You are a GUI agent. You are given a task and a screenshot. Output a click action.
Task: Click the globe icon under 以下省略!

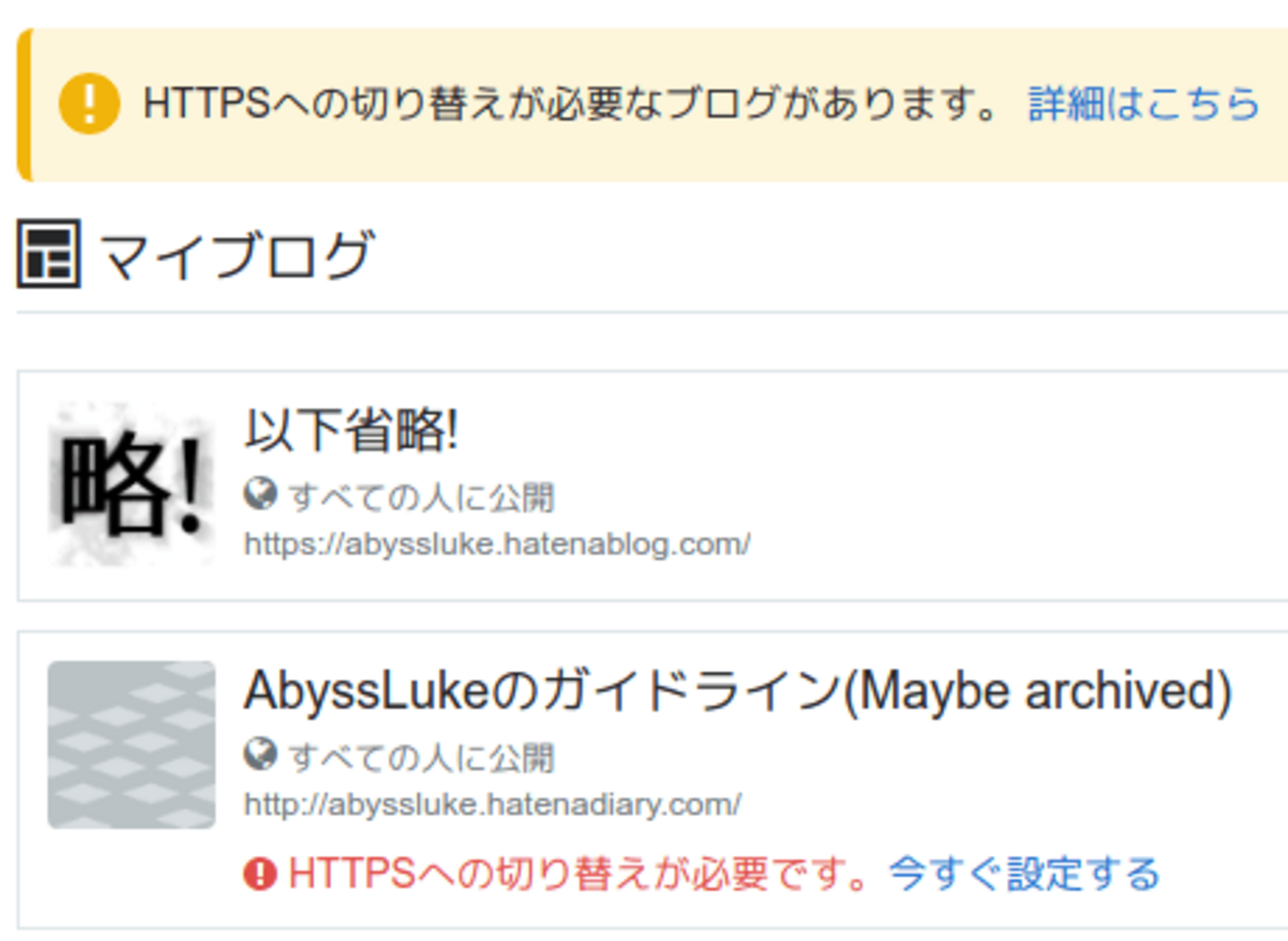(260, 493)
